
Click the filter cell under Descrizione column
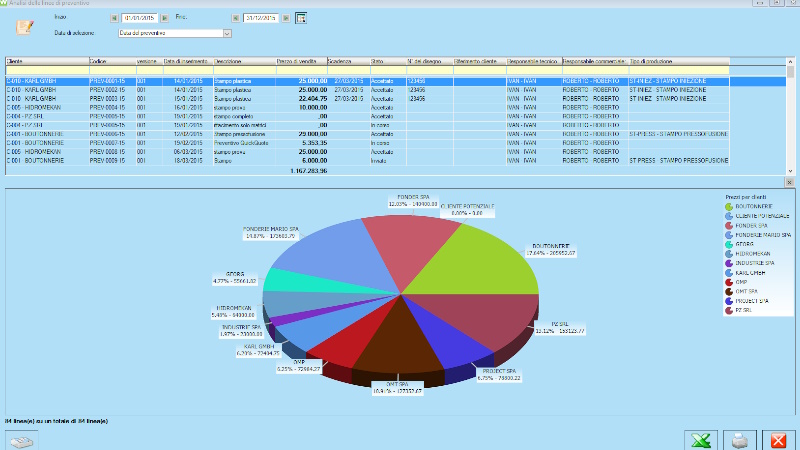pos(244,70)
